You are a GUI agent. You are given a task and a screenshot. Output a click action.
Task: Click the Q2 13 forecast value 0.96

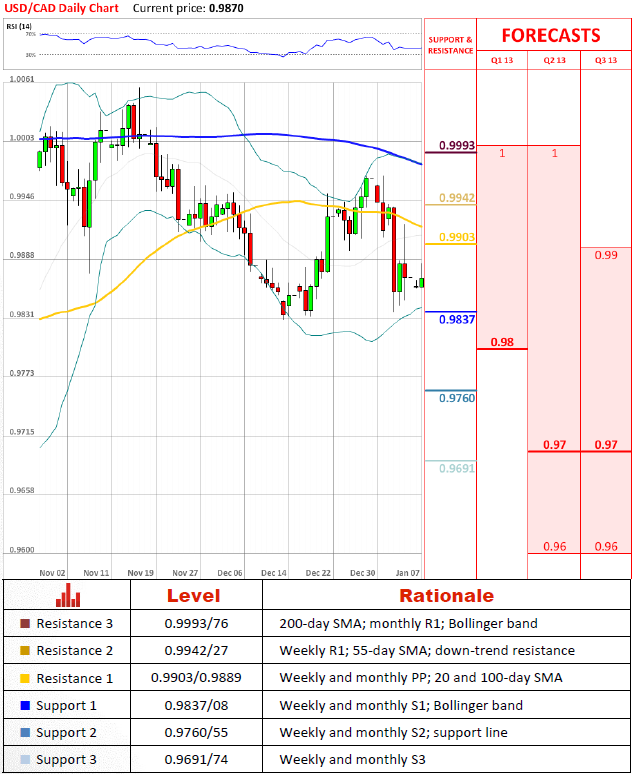point(554,546)
